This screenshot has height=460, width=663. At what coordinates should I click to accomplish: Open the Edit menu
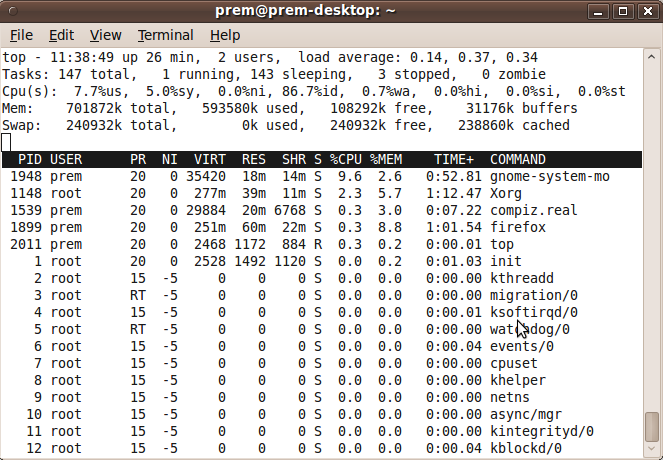click(61, 35)
